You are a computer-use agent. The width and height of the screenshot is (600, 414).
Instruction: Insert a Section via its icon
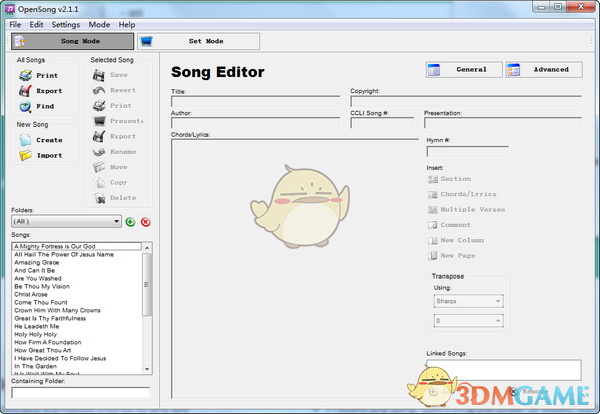(x=432, y=179)
